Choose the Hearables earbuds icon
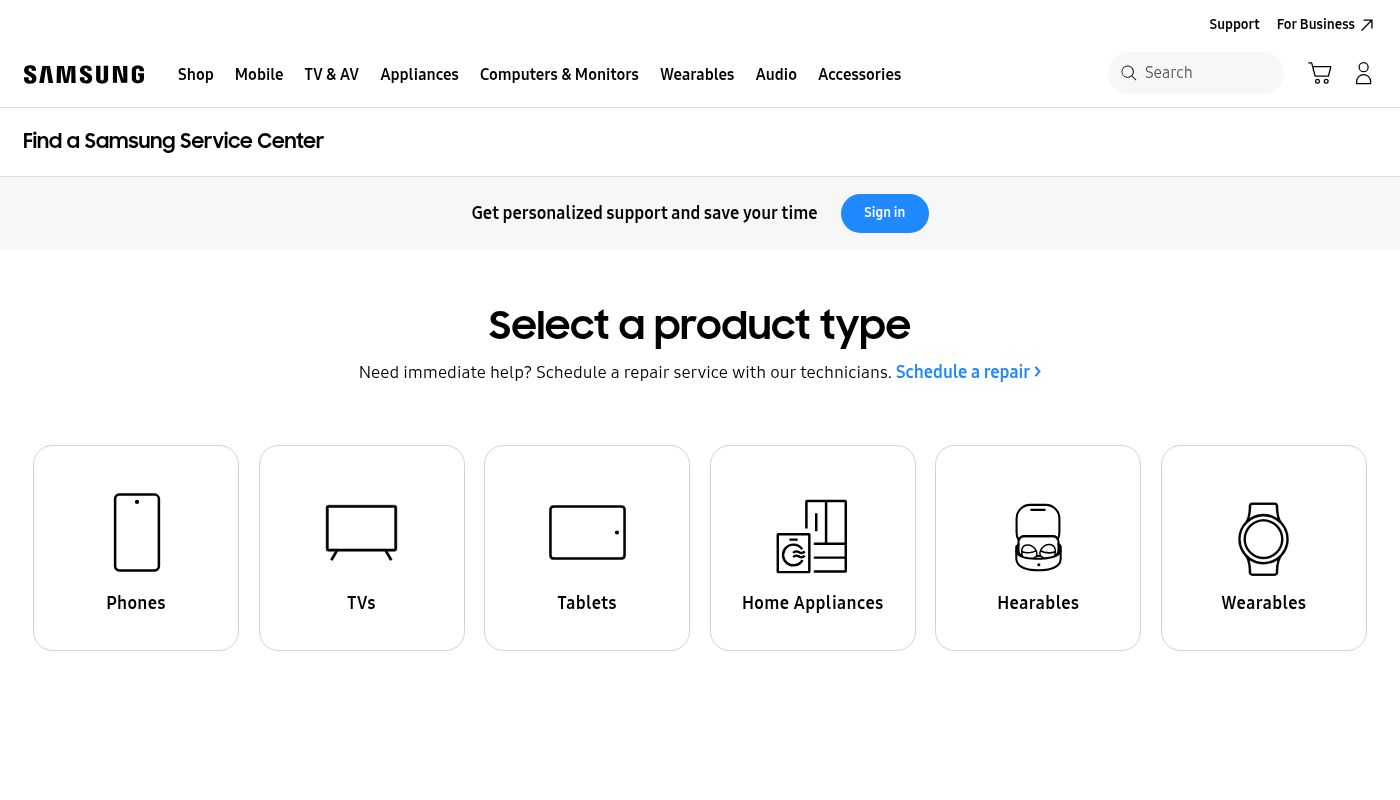1400x800 pixels. [x=1038, y=537]
